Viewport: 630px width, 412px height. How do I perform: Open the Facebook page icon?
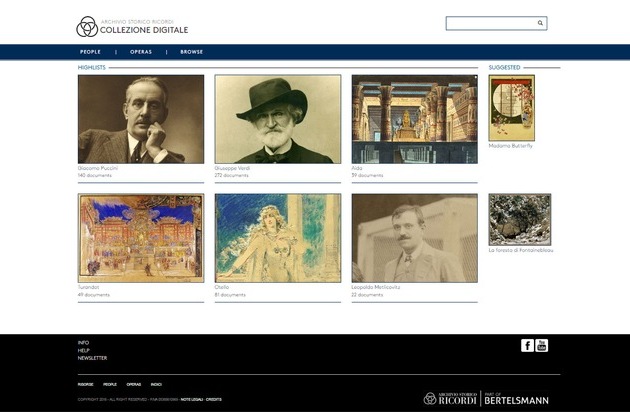pyautogui.click(x=527, y=345)
